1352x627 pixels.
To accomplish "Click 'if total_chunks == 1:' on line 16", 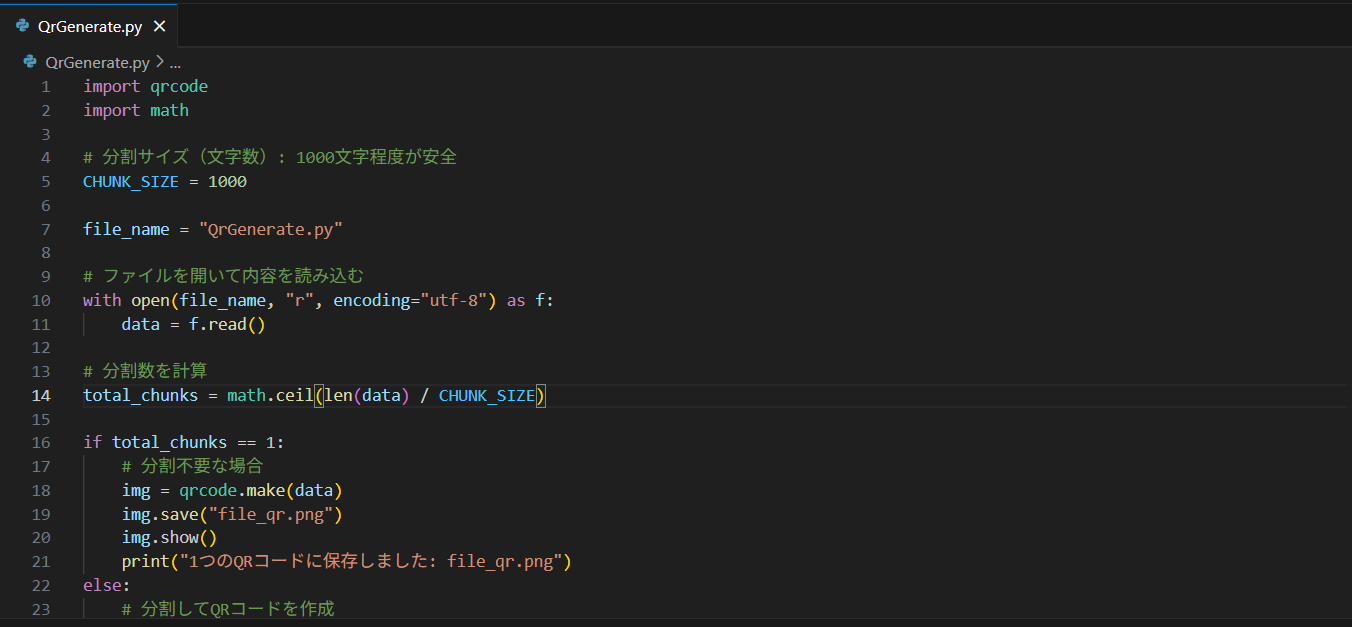I will click(184, 443).
